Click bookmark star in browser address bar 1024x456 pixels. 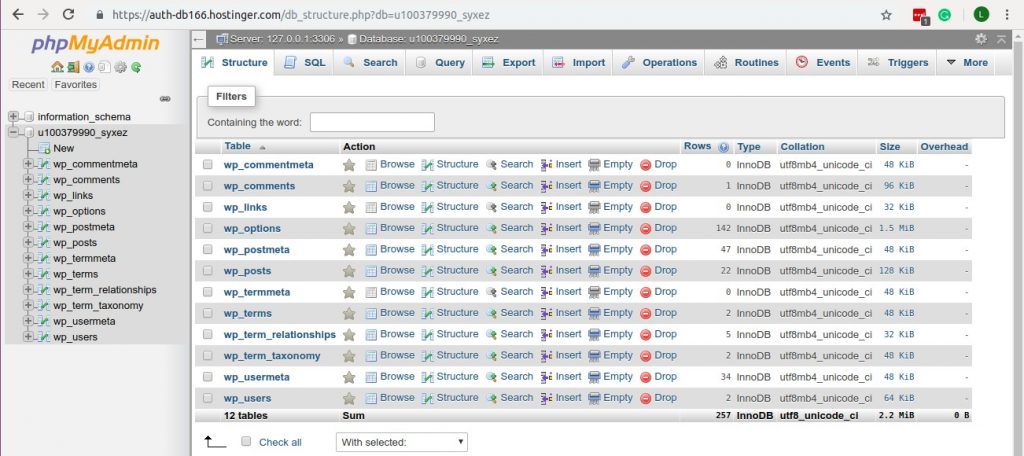(x=886, y=14)
